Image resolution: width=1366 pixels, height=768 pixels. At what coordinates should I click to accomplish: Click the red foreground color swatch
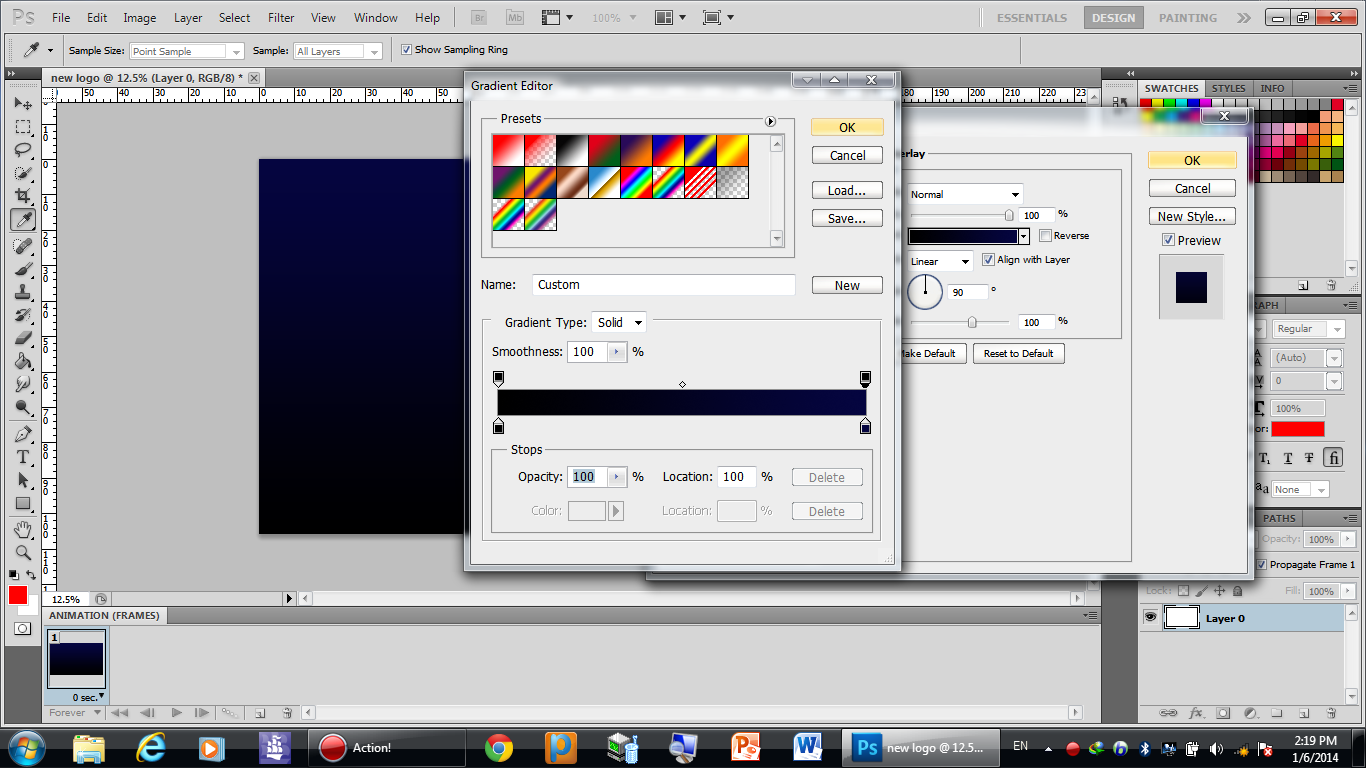point(18,595)
